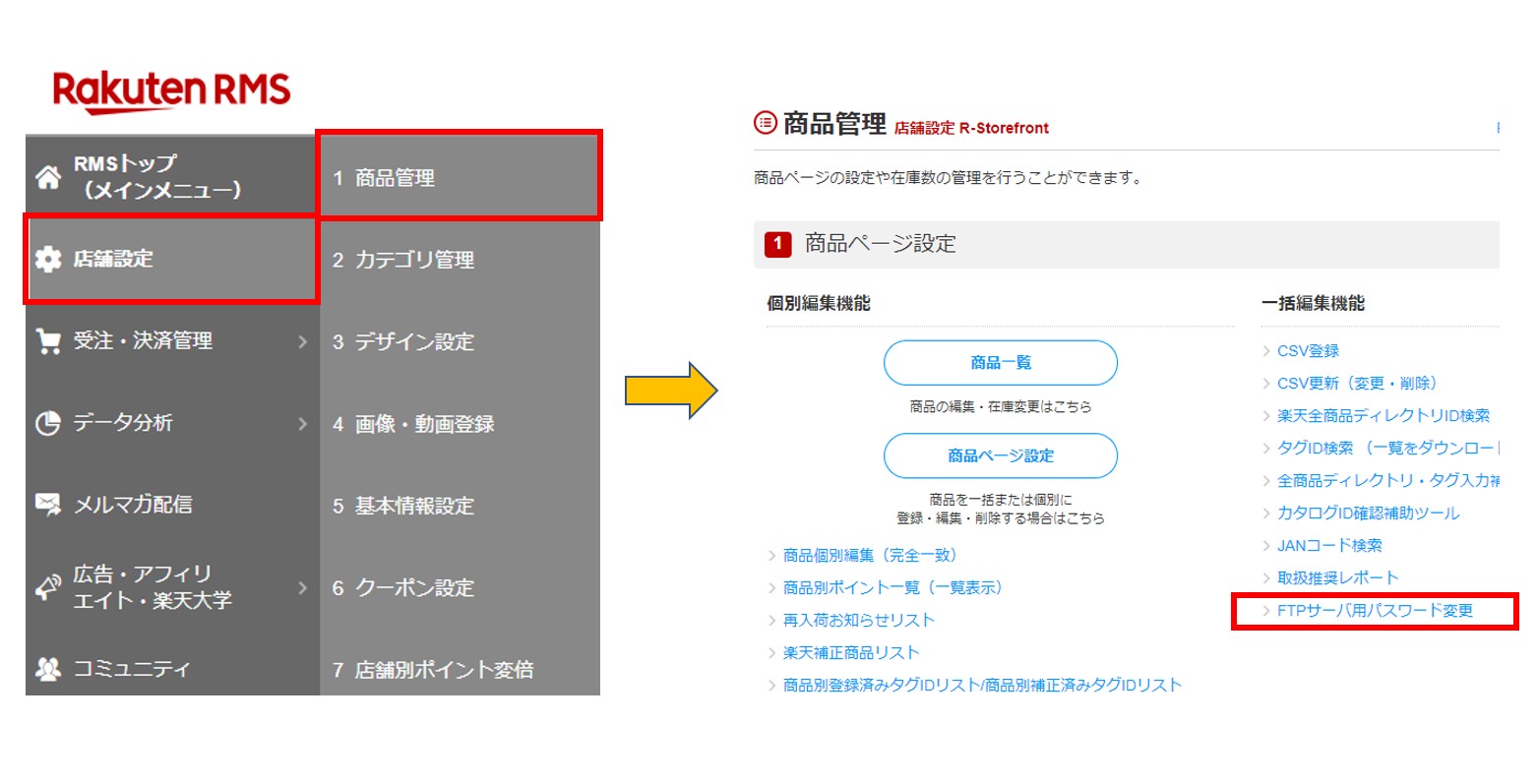This screenshot has width=1537, height=784.
Task: Click the 商品の編集・在庫変更はこちら caption
Action: click(x=1001, y=406)
